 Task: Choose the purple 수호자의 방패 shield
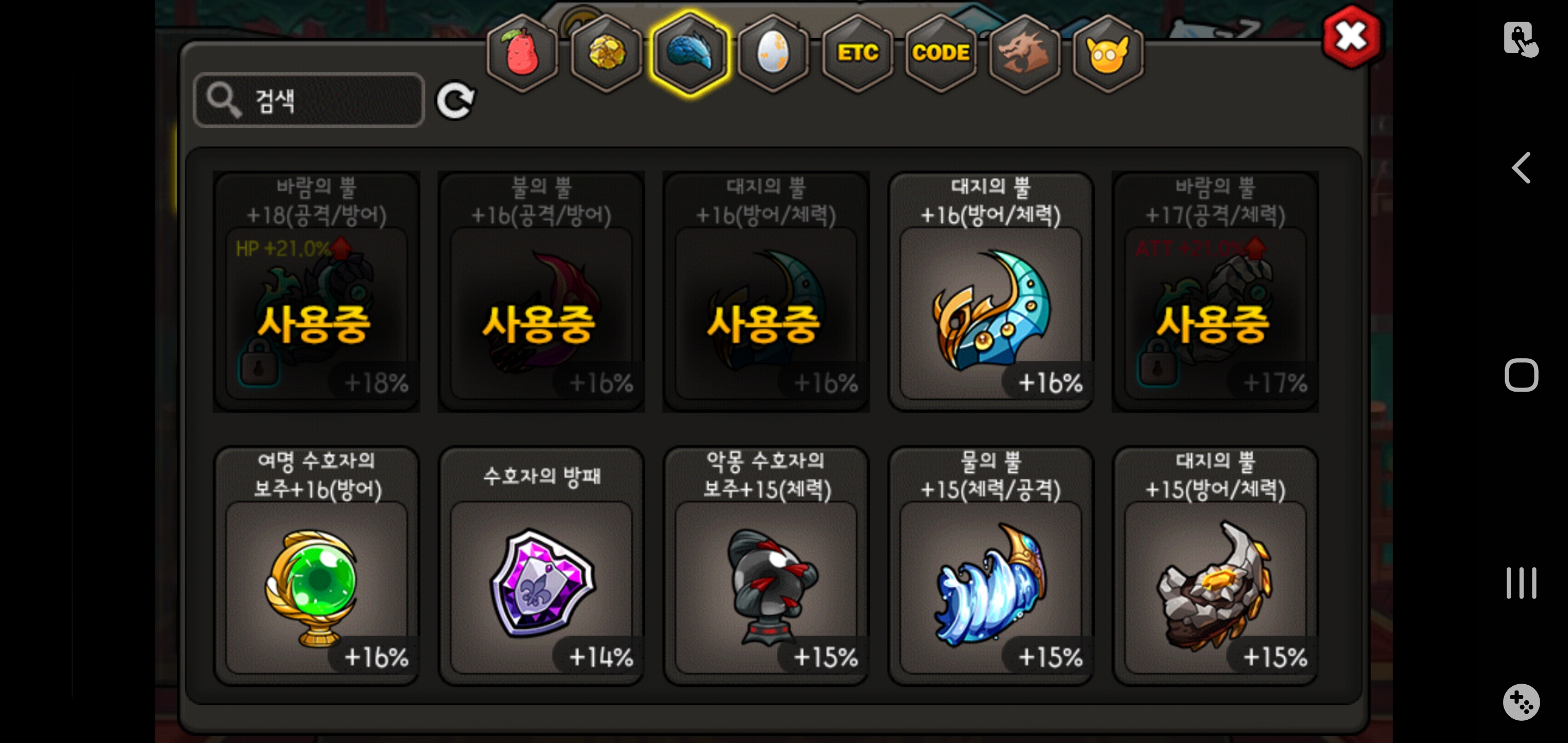coord(541,566)
